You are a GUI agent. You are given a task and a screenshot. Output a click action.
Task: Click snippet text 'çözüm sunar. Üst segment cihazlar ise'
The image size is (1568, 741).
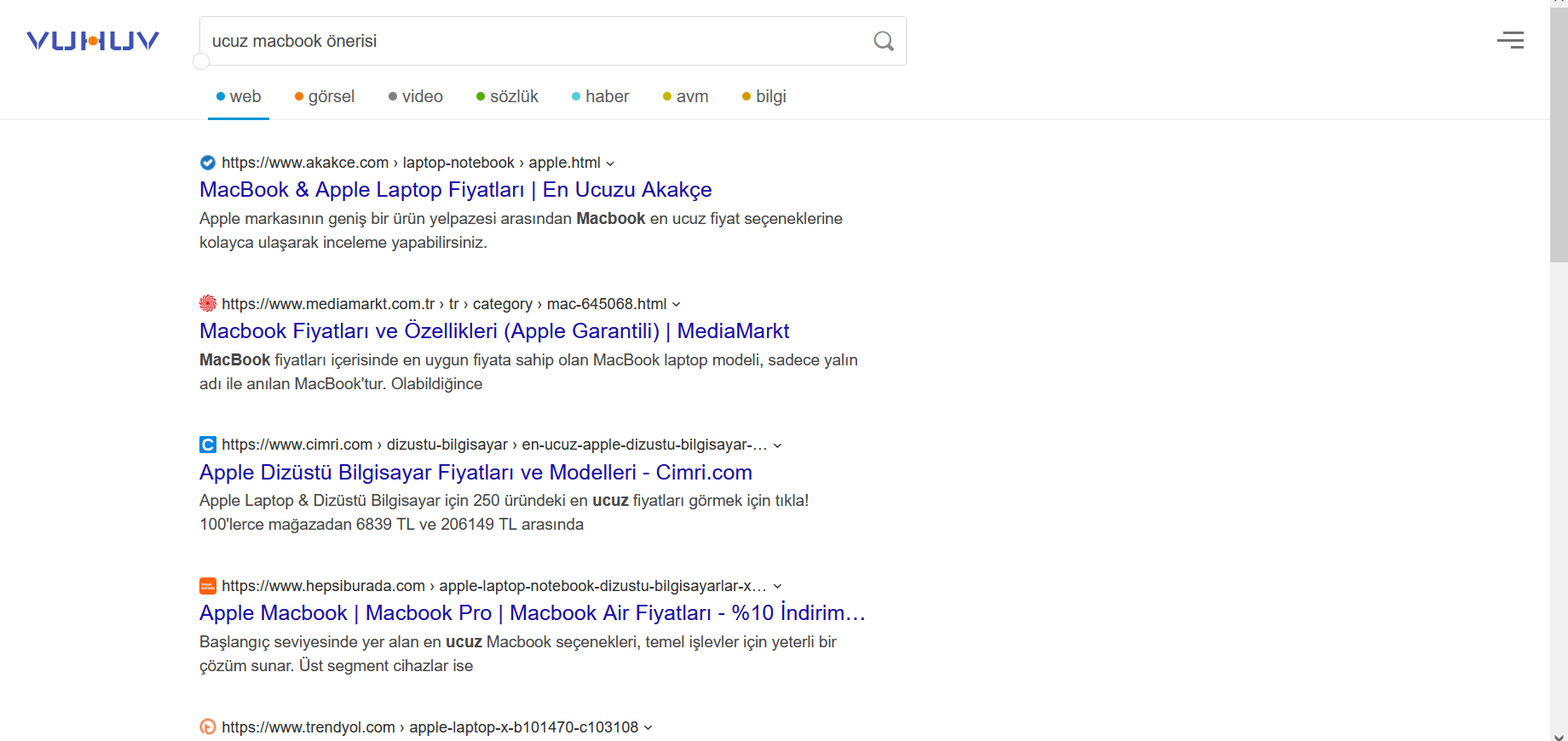[336, 666]
